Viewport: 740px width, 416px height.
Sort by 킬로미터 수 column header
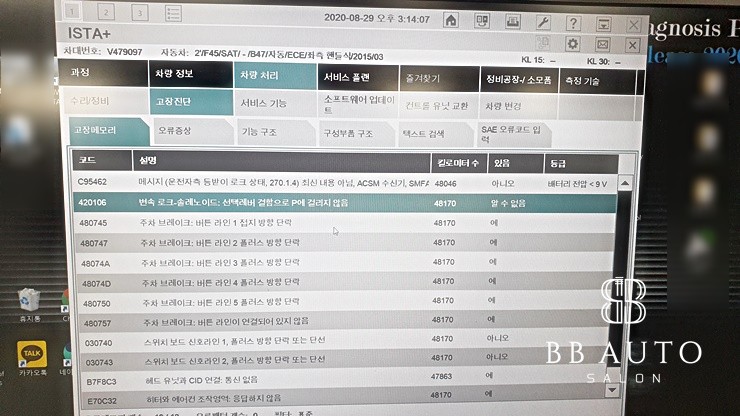(x=459, y=163)
